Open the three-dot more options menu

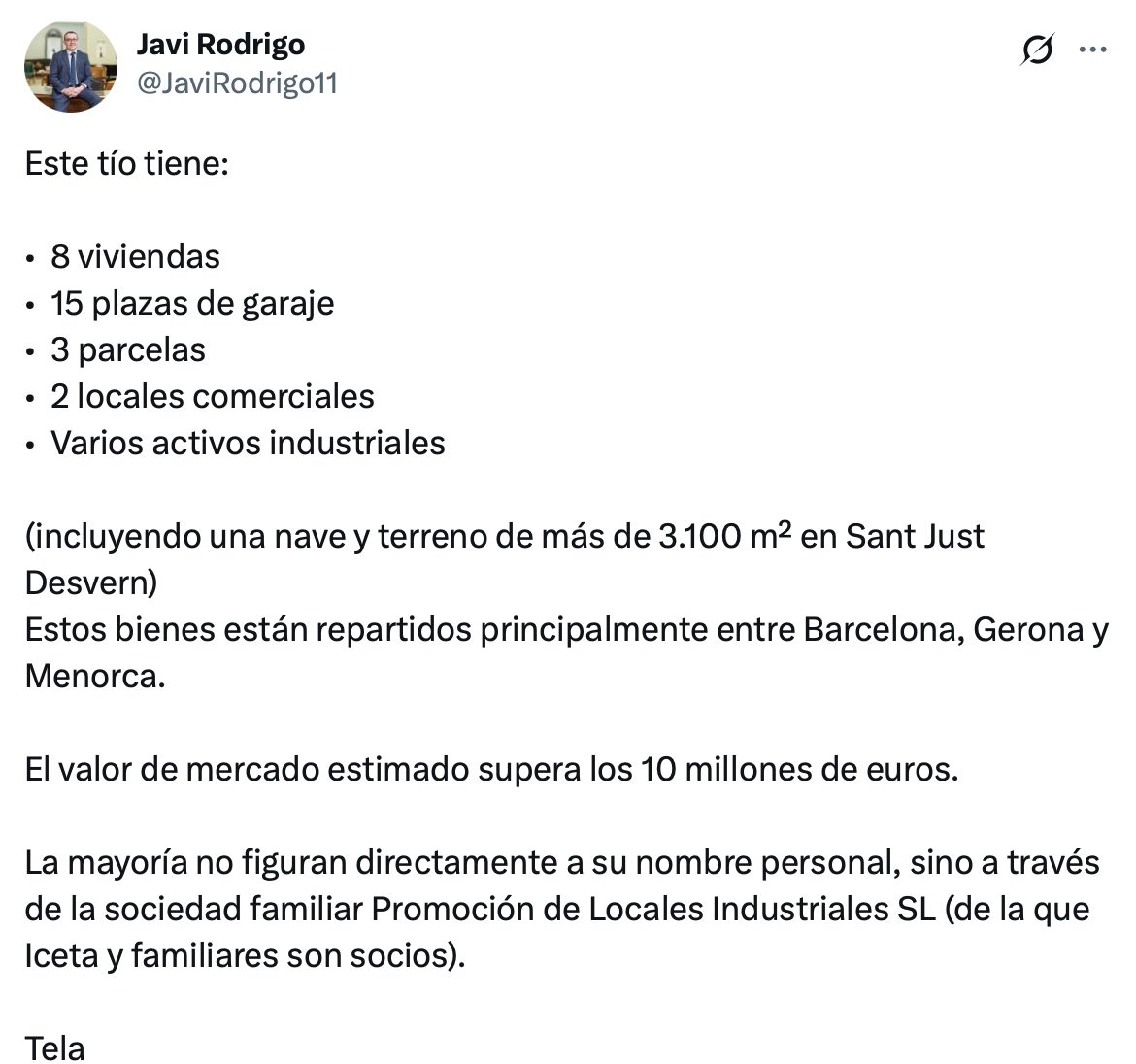pyautogui.click(x=1092, y=50)
